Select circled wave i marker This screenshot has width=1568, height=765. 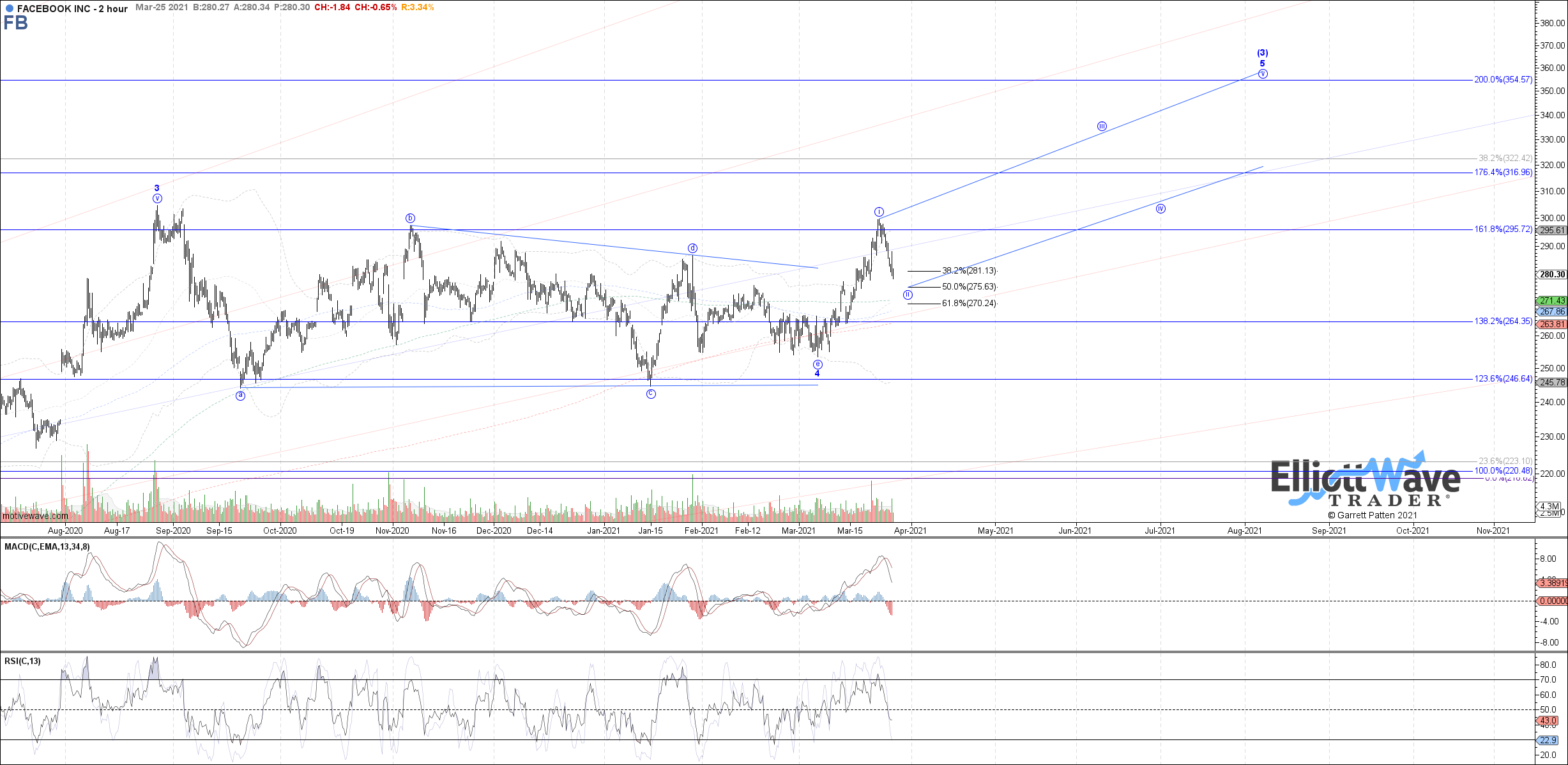click(879, 212)
